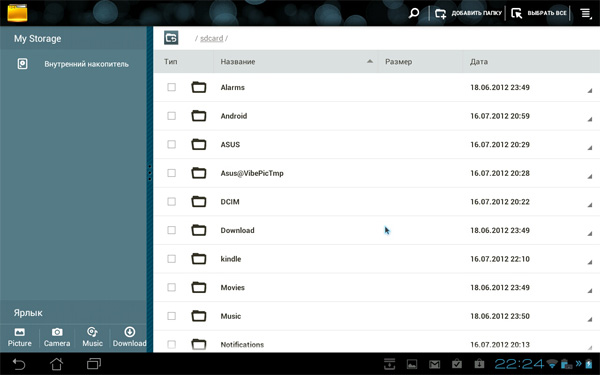Click the add folder icon
The width and height of the screenshot is (600, 375).
tap(440, 14)
